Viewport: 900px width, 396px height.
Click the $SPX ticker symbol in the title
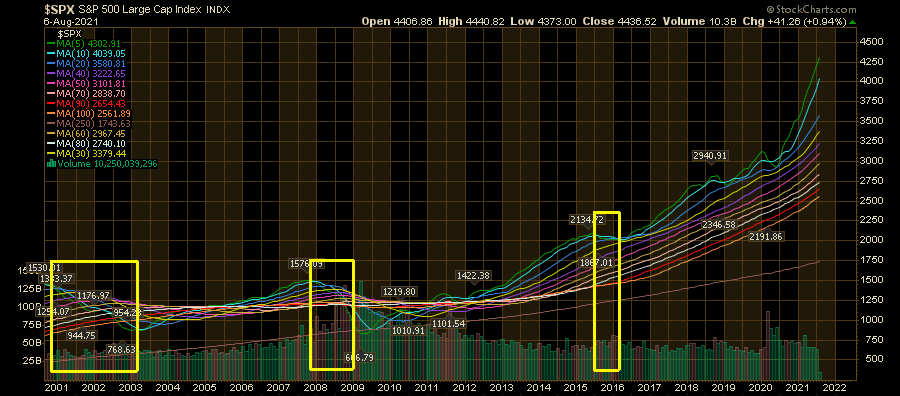59,10
